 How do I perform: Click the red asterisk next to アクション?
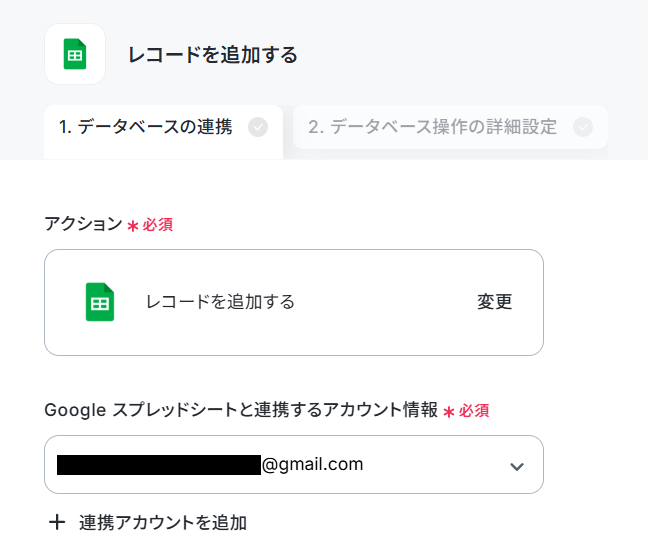(x=133, y=226)
